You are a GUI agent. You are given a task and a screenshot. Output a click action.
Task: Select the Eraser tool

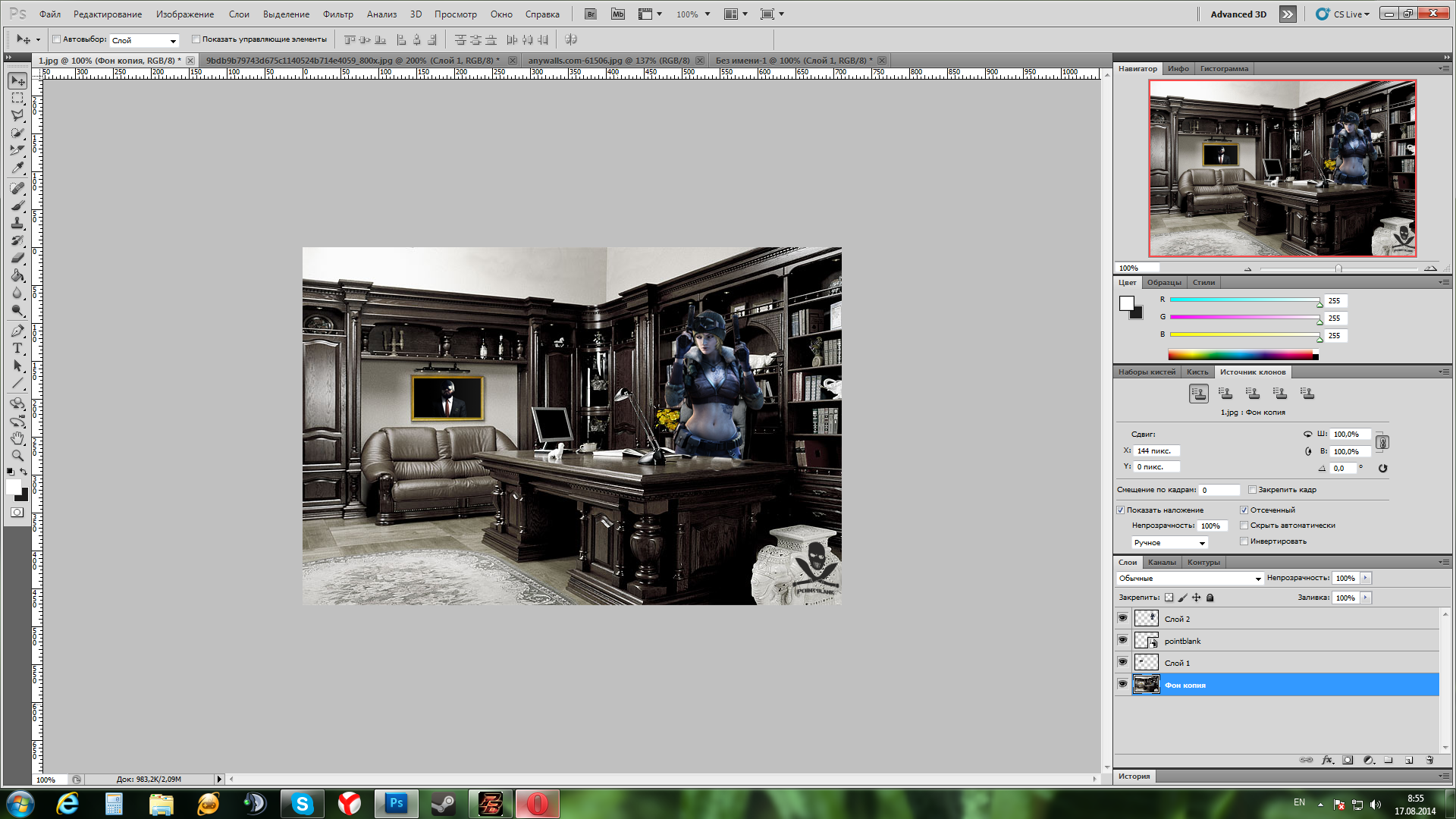tap(17, 258)
